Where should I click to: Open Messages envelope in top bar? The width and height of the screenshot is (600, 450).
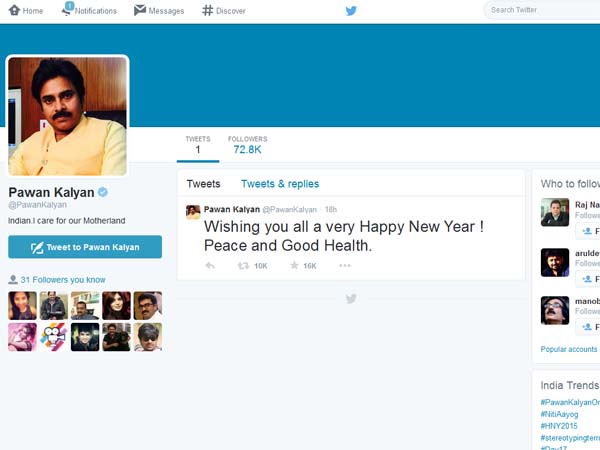tap(141, 11)
